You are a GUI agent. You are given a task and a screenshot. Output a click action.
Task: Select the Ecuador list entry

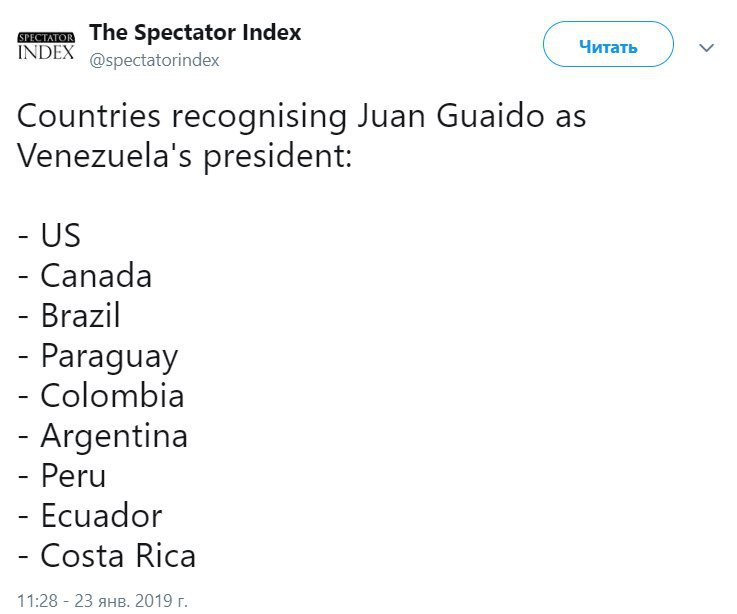(102, 516)
